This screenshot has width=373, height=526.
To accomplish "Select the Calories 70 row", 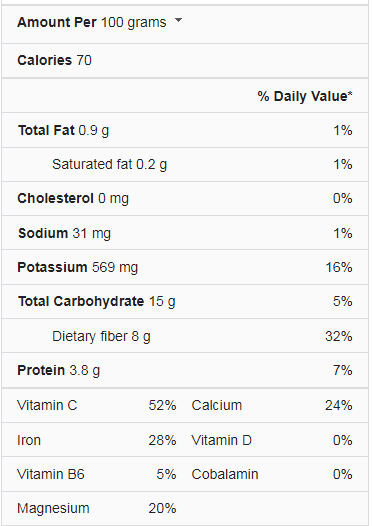I will pos(185,61).
